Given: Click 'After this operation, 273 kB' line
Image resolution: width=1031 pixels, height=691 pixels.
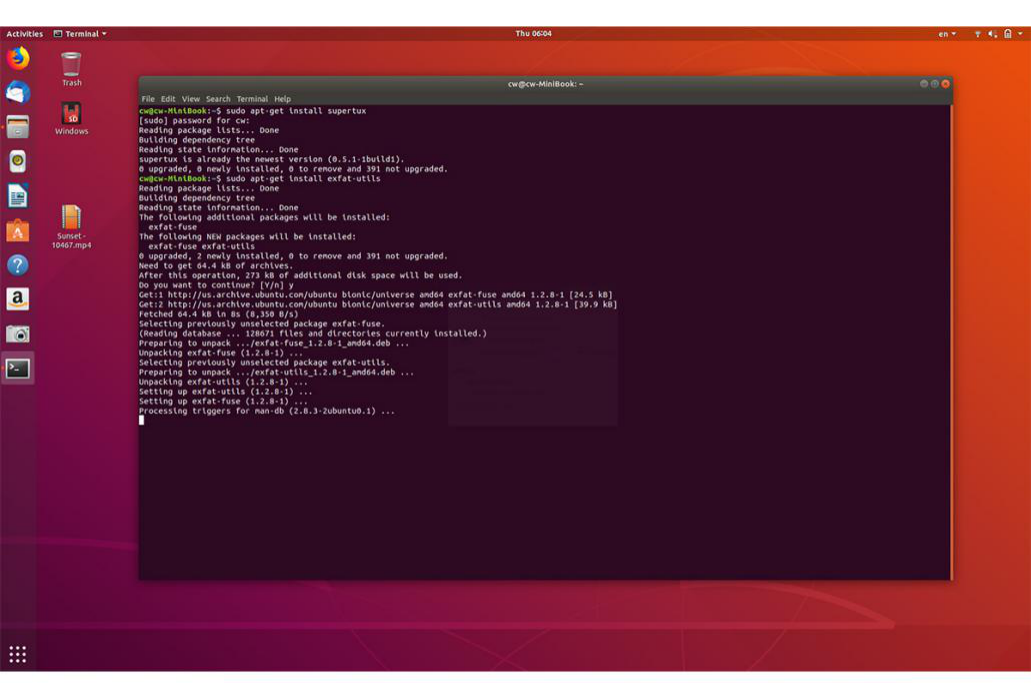Looking at the screenshot, I should 300,275.
